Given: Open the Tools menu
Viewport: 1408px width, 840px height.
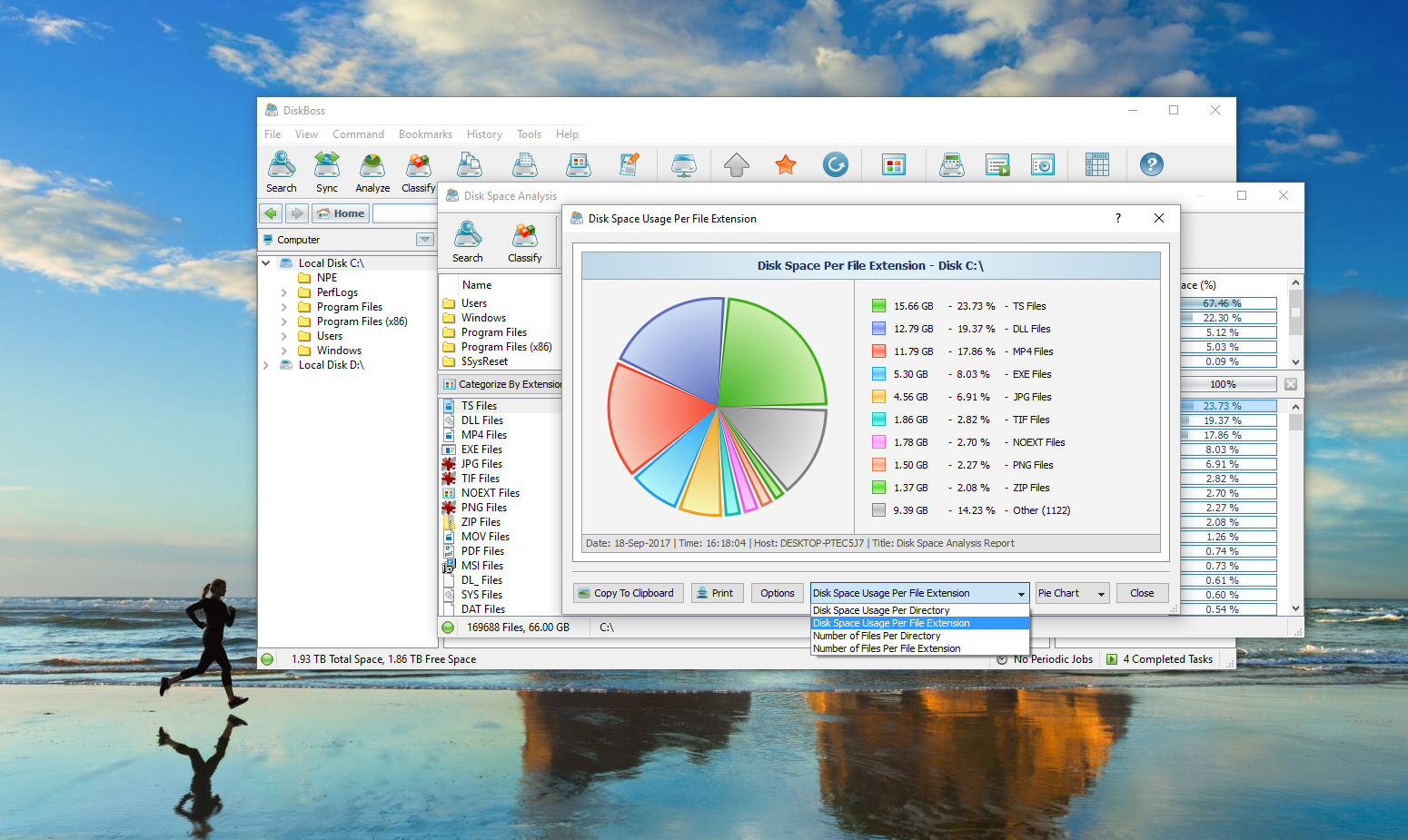Looking at the screenshot, I should pos(529,134).
